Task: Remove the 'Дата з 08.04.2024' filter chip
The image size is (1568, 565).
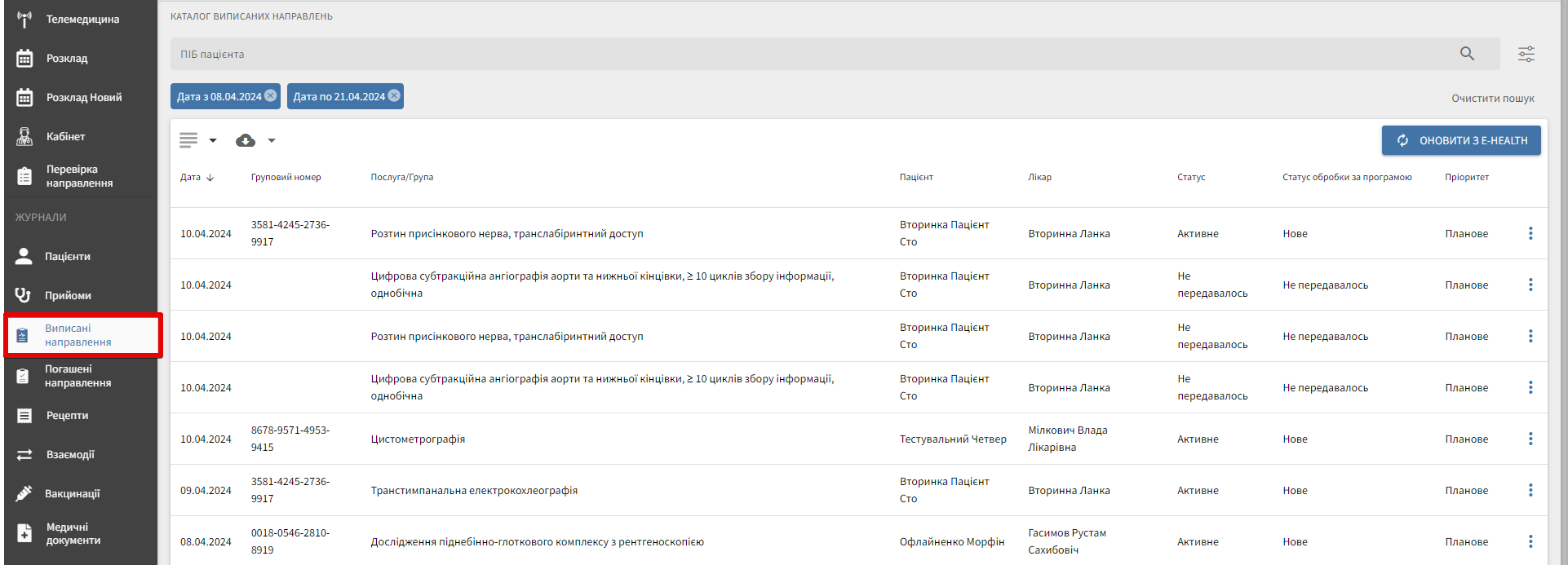Action: 271,95
